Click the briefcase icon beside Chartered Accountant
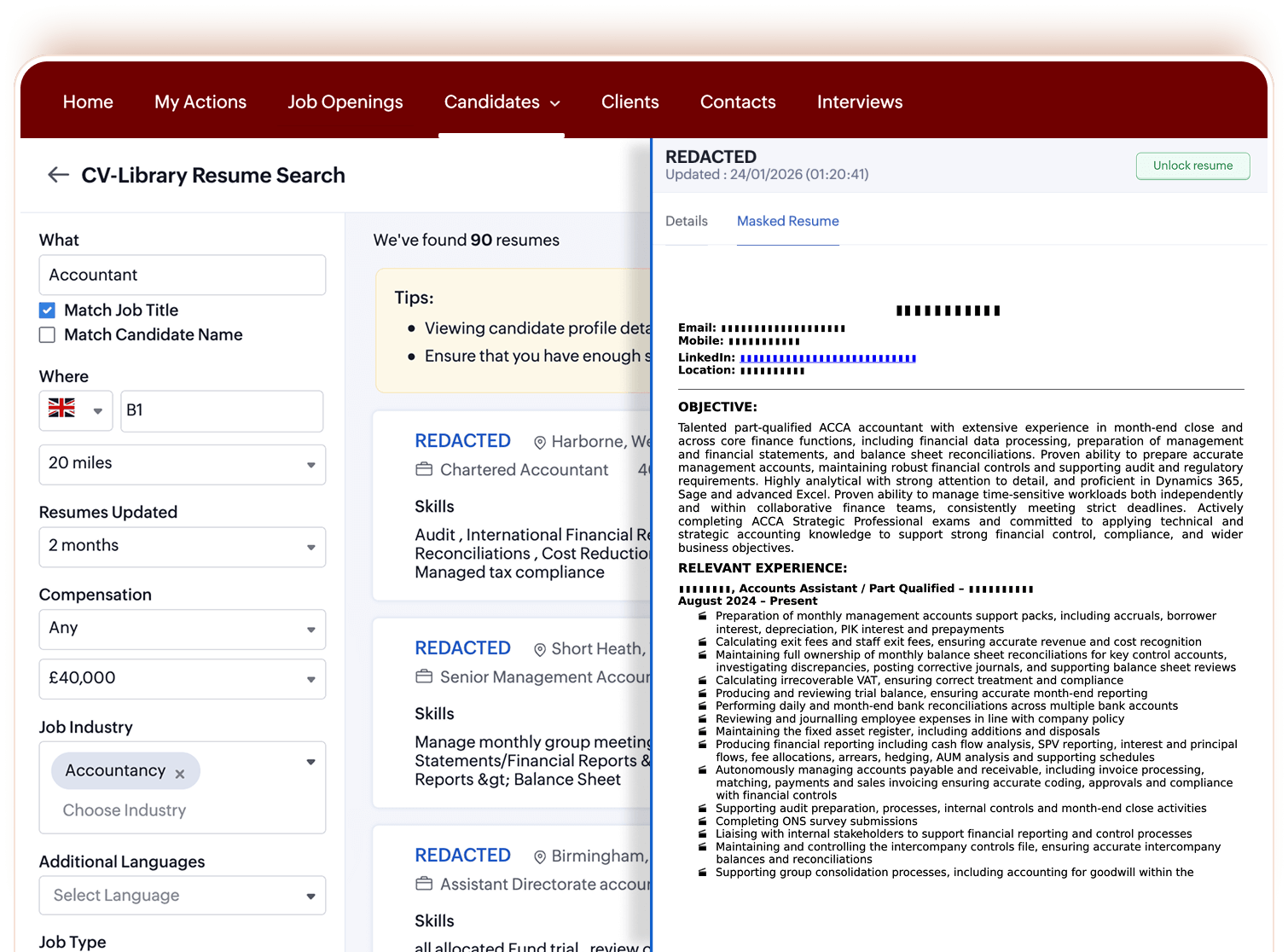The height and width of the screenshot is (952, 1288). coord(423,469)
